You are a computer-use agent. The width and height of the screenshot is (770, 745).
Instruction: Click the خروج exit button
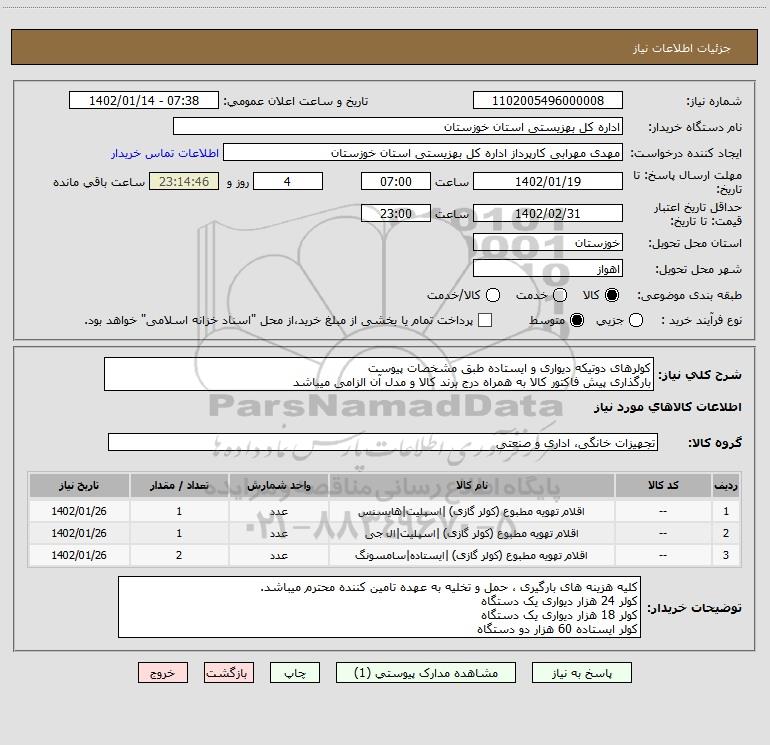point(163,673)
